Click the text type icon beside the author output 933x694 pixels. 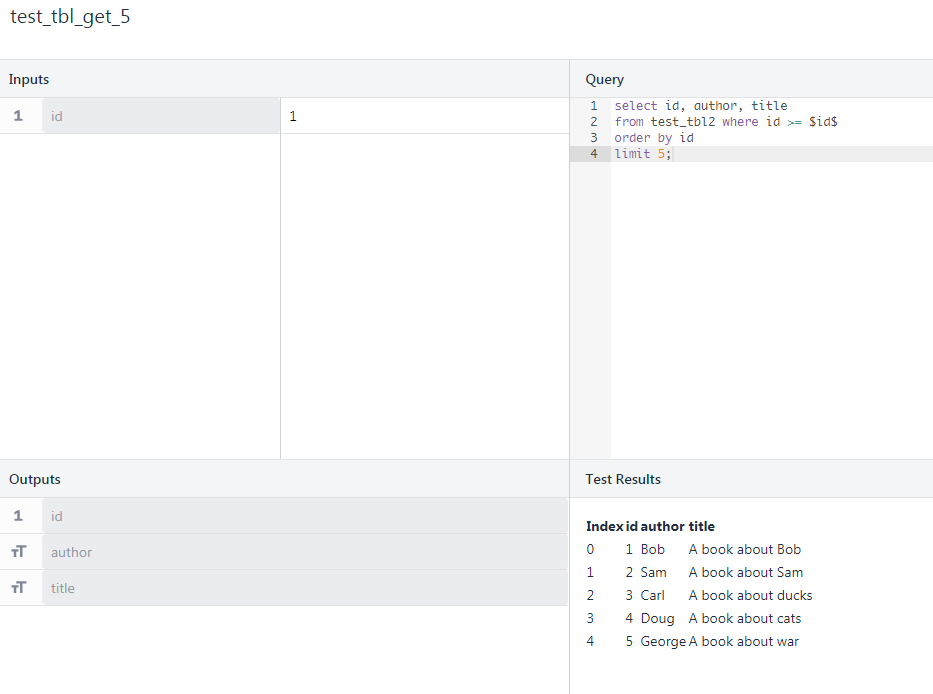pyautogui.click(x=18, y=552)
